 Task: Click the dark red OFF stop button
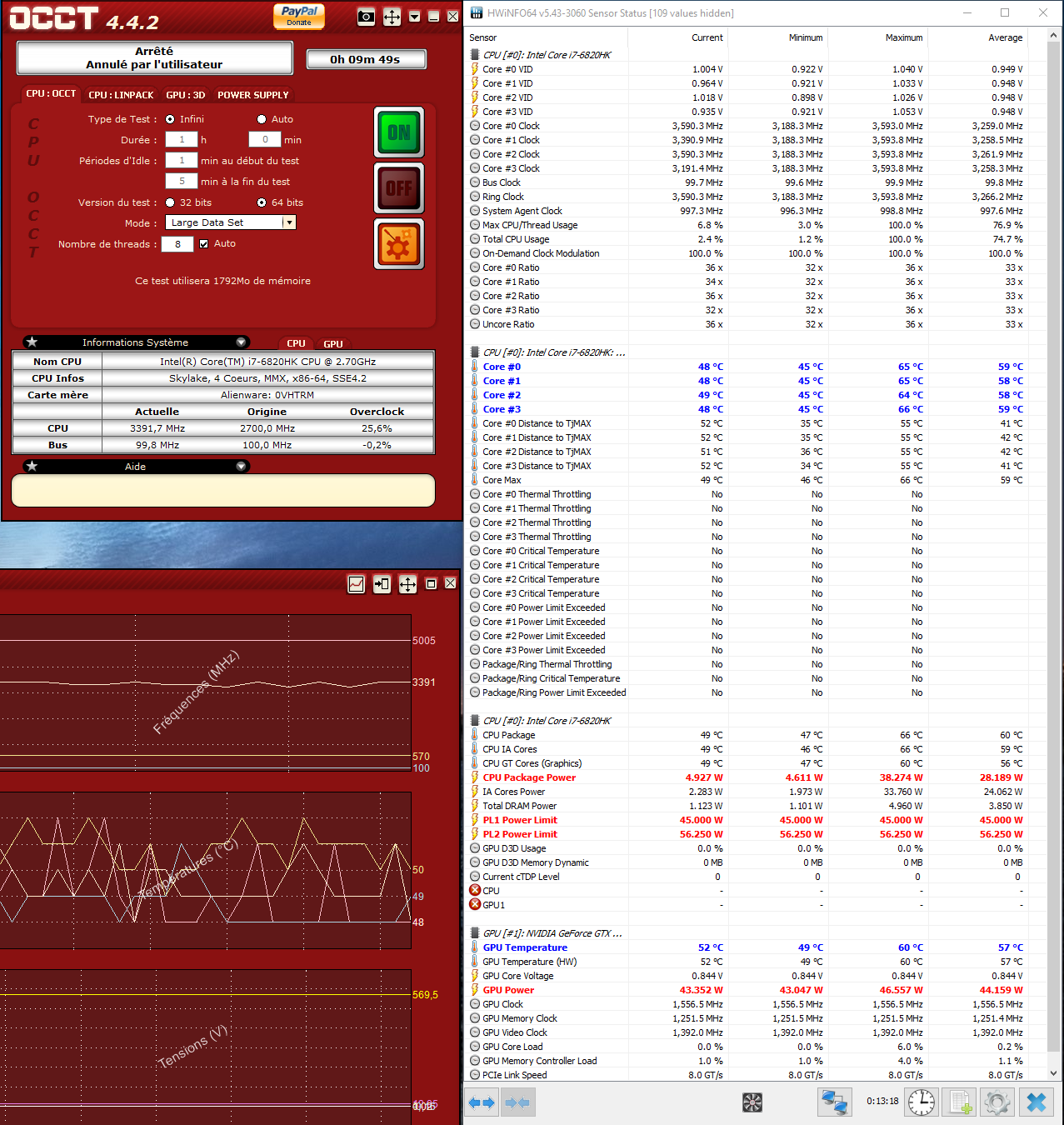coord(399,188)
